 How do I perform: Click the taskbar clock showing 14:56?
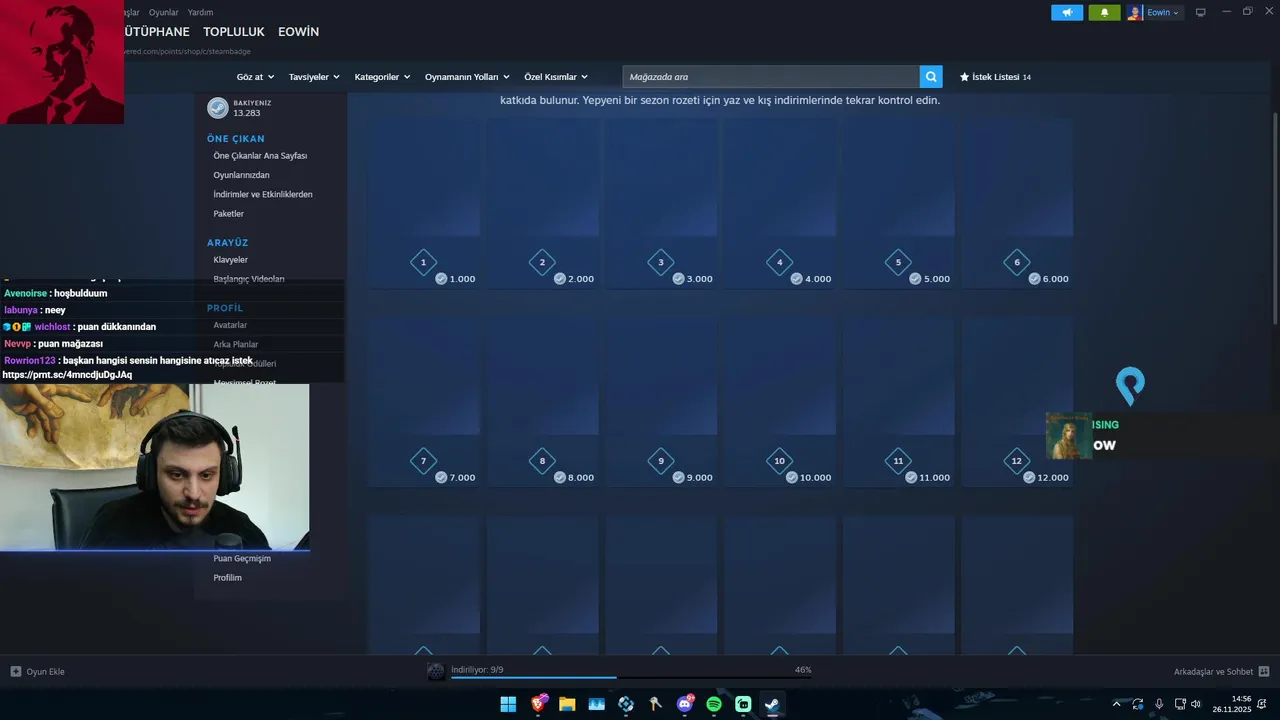click(x=1232, y=704)
